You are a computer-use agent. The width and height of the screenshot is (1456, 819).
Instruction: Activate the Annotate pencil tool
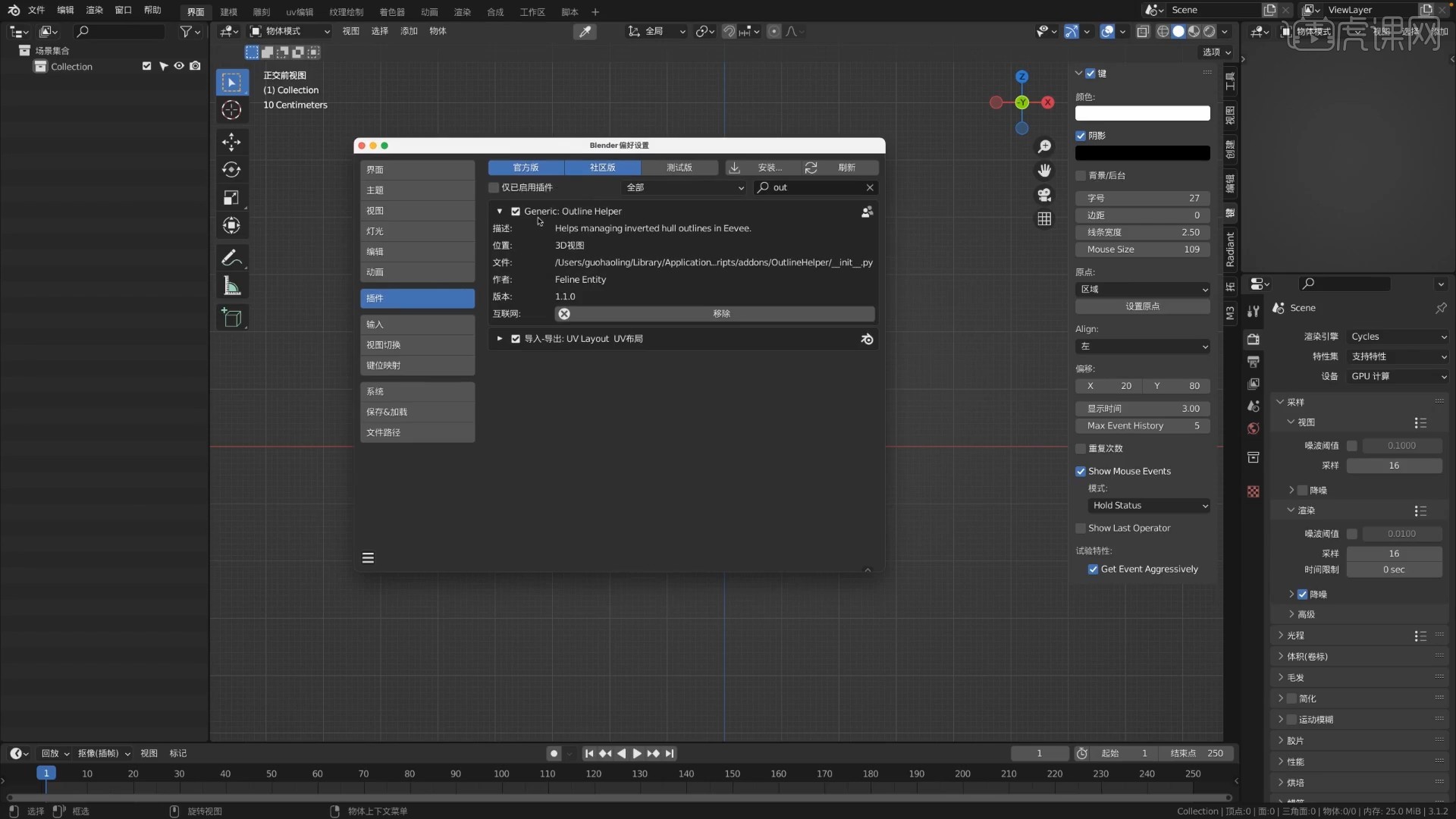231,258
